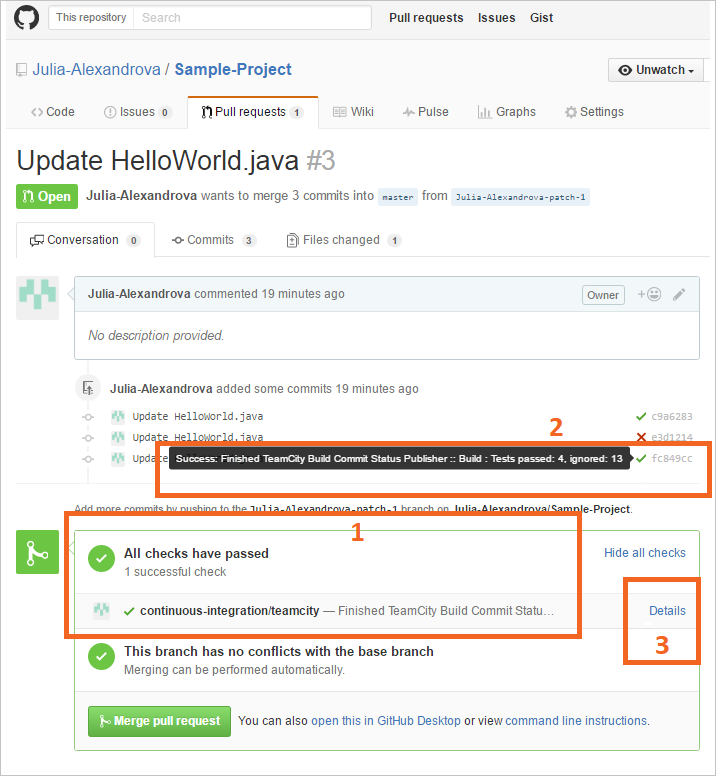Switch to the repository Issues tab
Viewport: 716px width, 776px height.
click(138, 112)
